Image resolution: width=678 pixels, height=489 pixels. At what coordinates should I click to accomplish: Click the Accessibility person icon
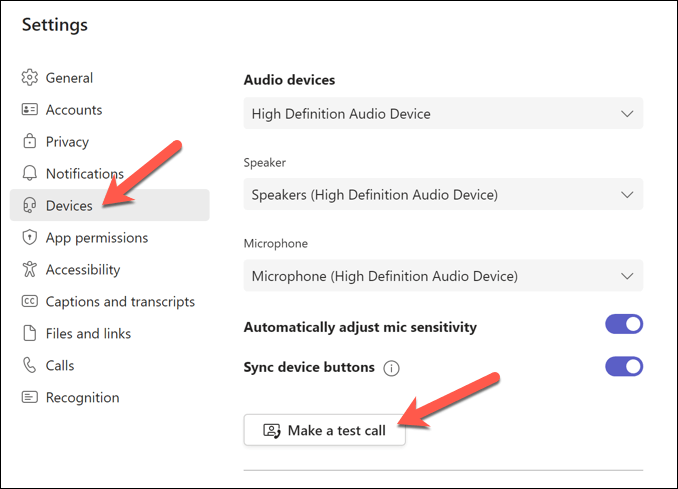pyautogui.click(x=29, y=270)
